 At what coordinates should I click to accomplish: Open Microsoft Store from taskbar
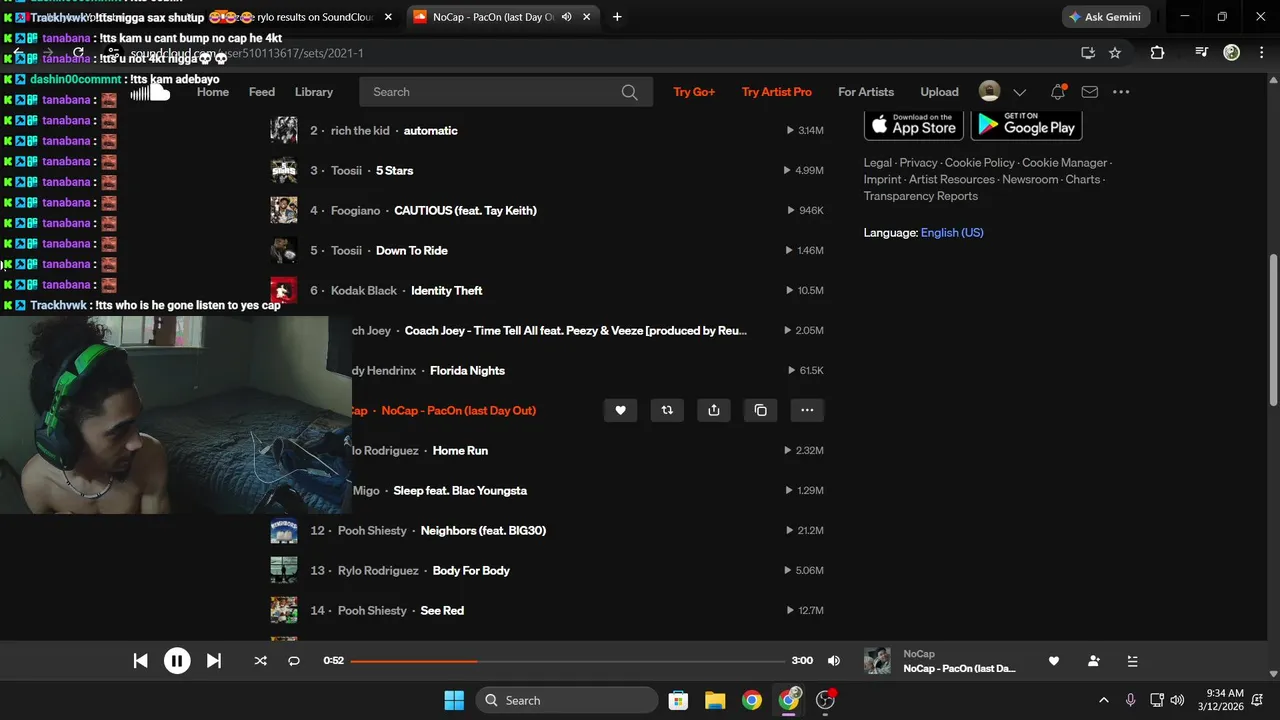click(x=678, y=700)
